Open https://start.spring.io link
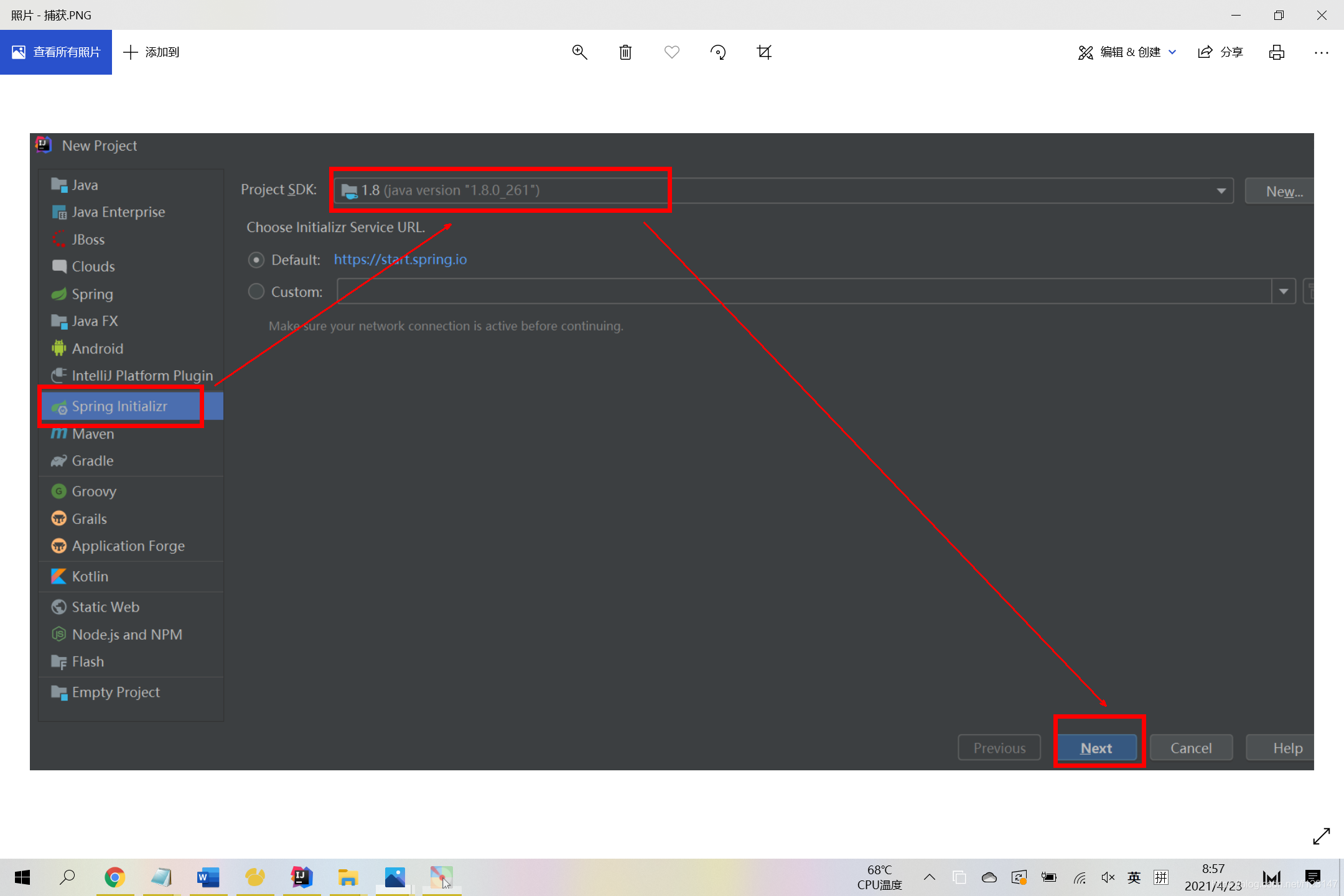 point(400,259)
